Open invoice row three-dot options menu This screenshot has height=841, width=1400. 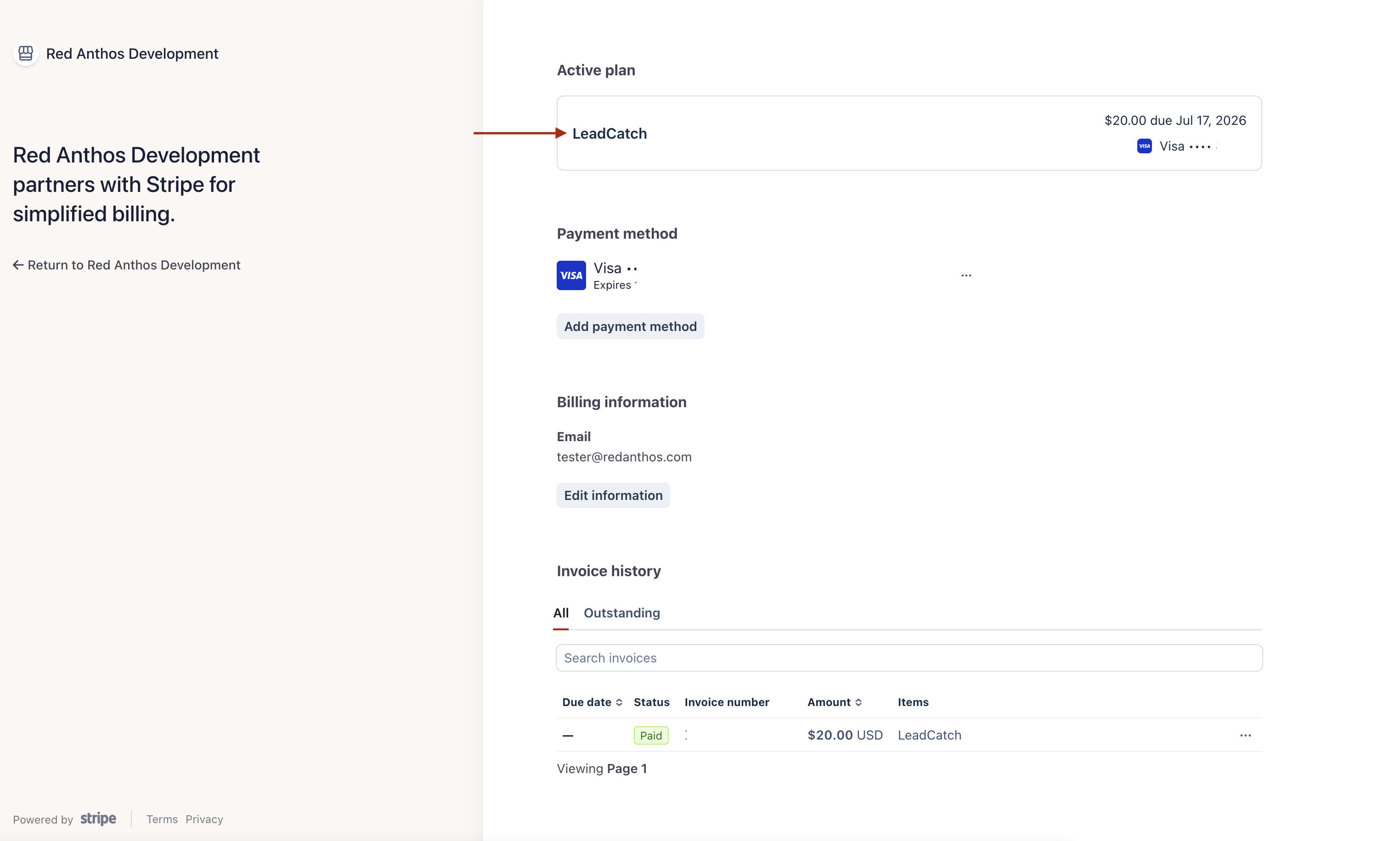(x=1245, y=735)
